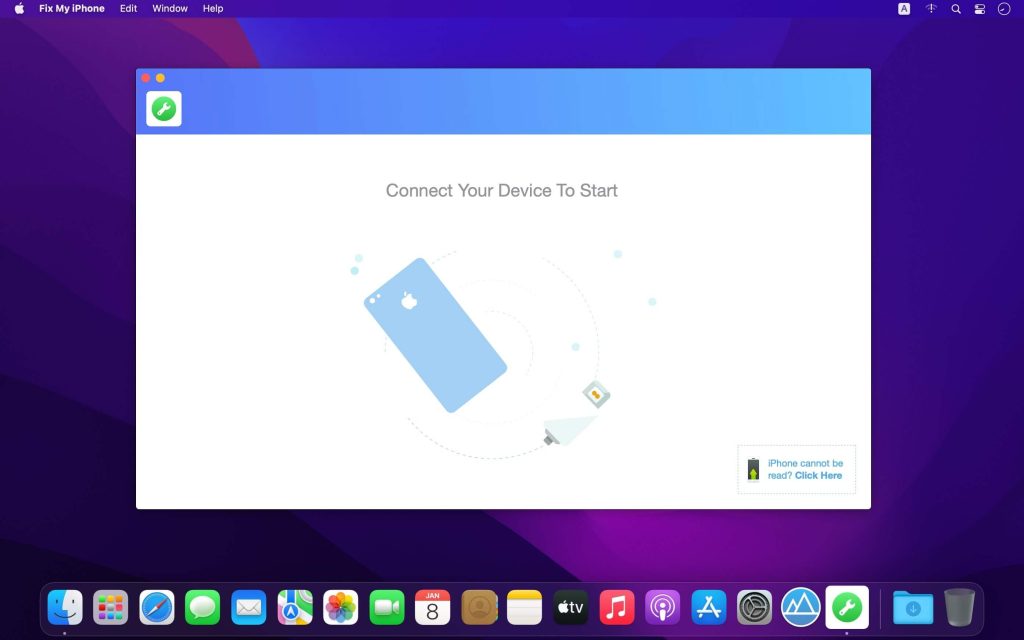Open the Calendar showing Jan 8
The image size is (1024, 640).
(x=433, y=607)
